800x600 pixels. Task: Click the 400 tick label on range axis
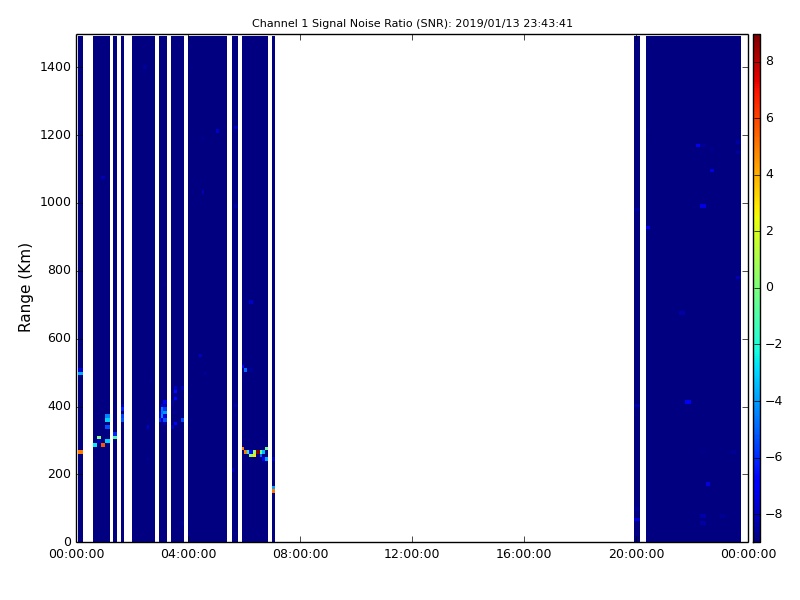59,406
